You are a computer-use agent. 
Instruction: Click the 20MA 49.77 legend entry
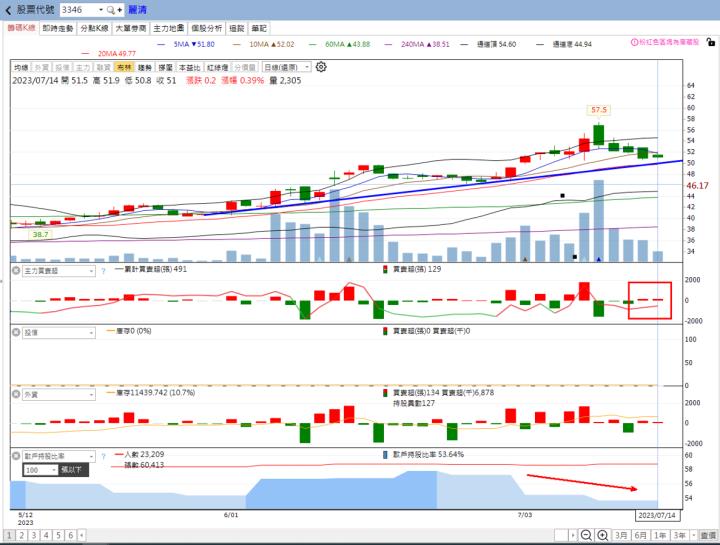coord(108,53)
